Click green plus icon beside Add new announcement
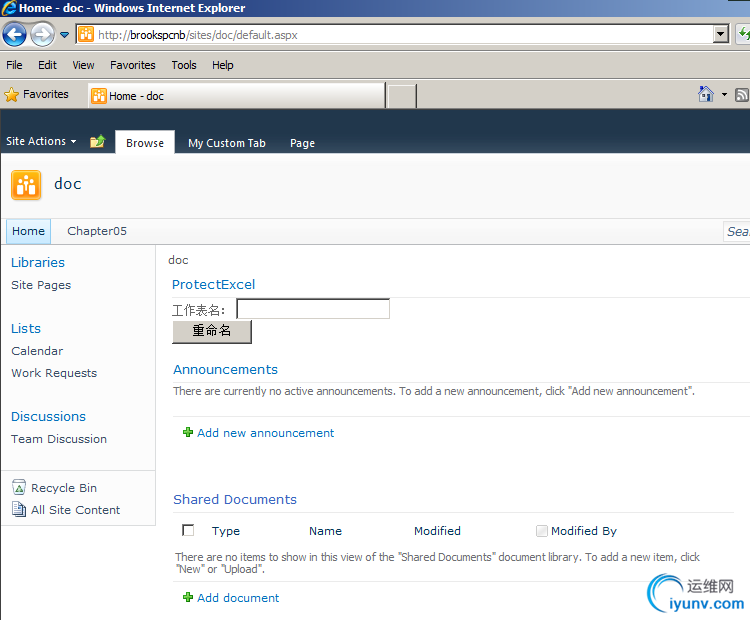Screen dimensions: 750x620 188,432
